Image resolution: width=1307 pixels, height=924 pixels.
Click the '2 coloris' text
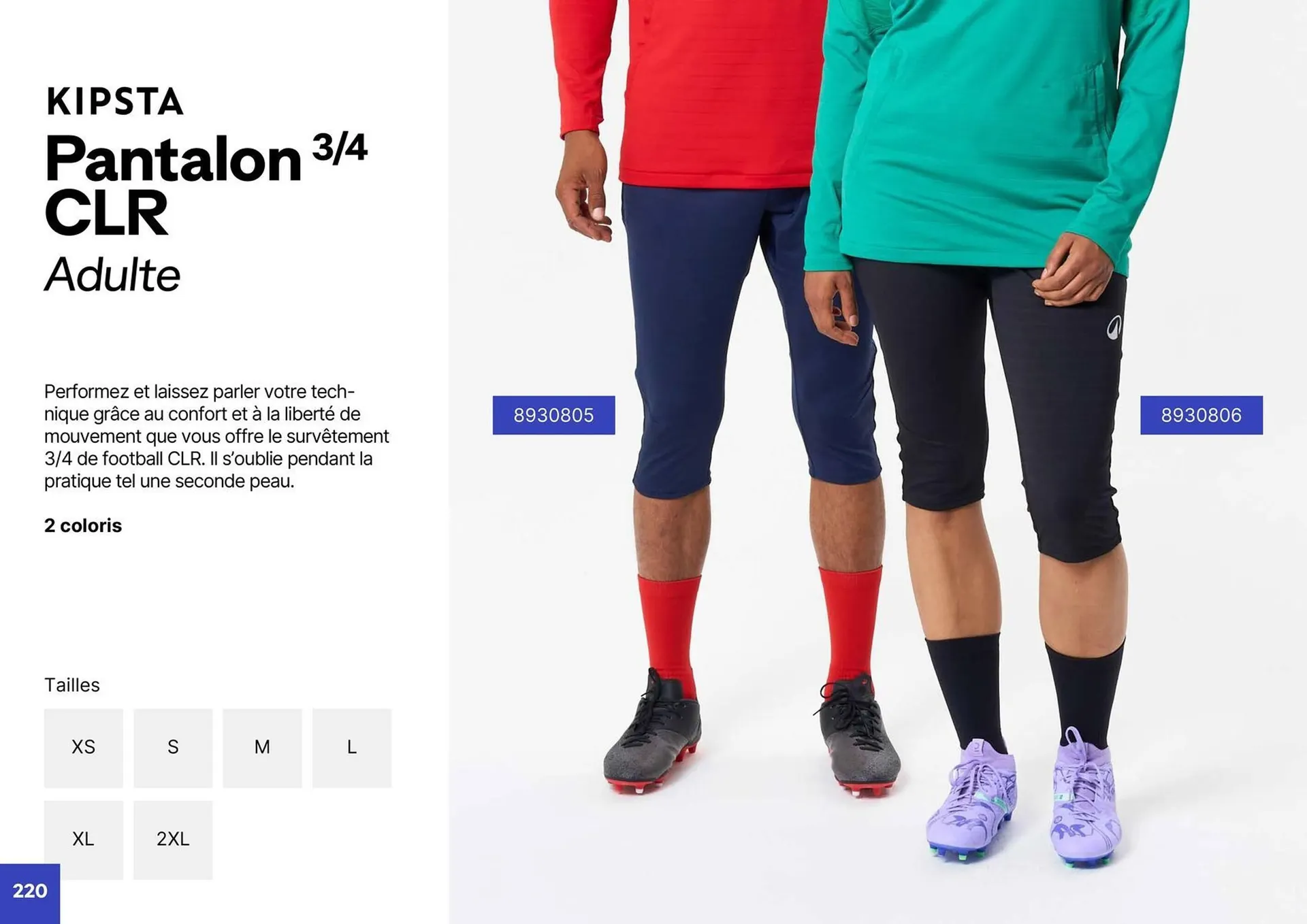[x=83, y=525]
